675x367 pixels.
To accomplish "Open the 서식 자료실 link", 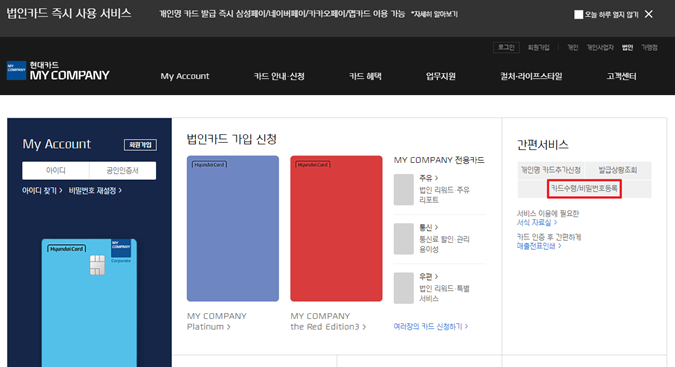I will pos(537,222).
